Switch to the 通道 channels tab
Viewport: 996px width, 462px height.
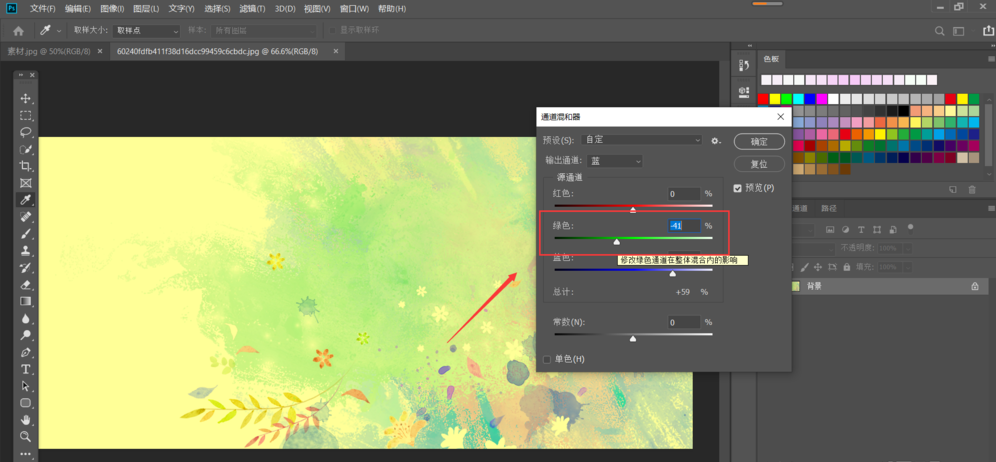pyautogui.click(x=802, y=208)
